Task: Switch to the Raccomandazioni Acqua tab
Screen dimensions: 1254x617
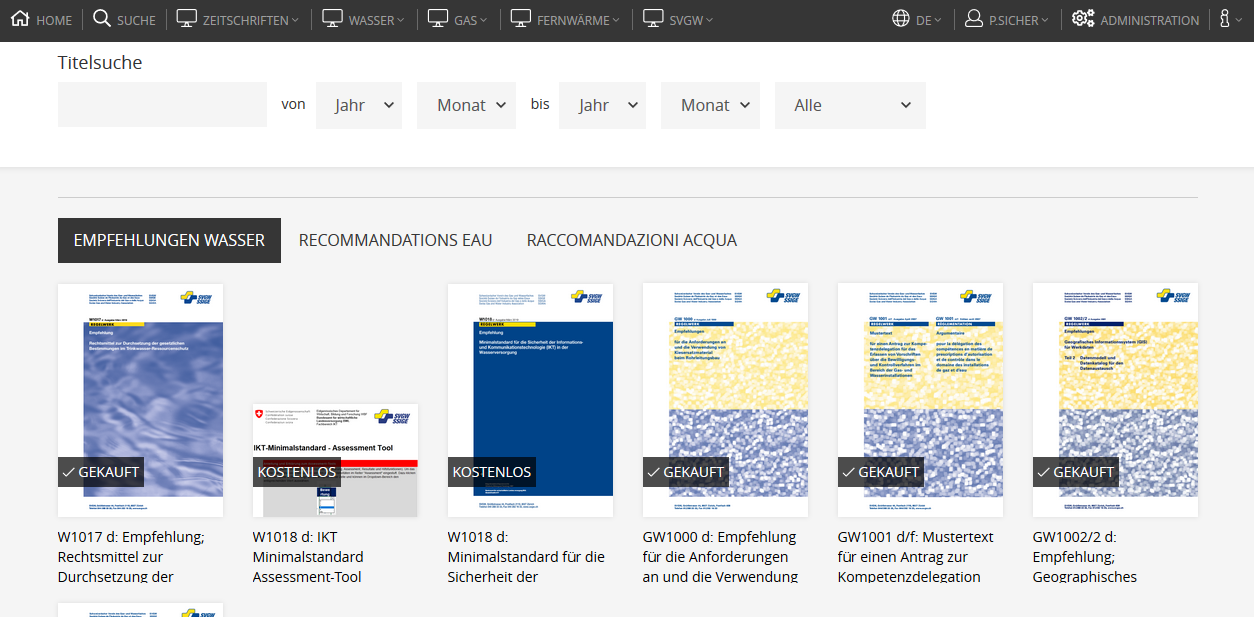Action: coord(631,240)
